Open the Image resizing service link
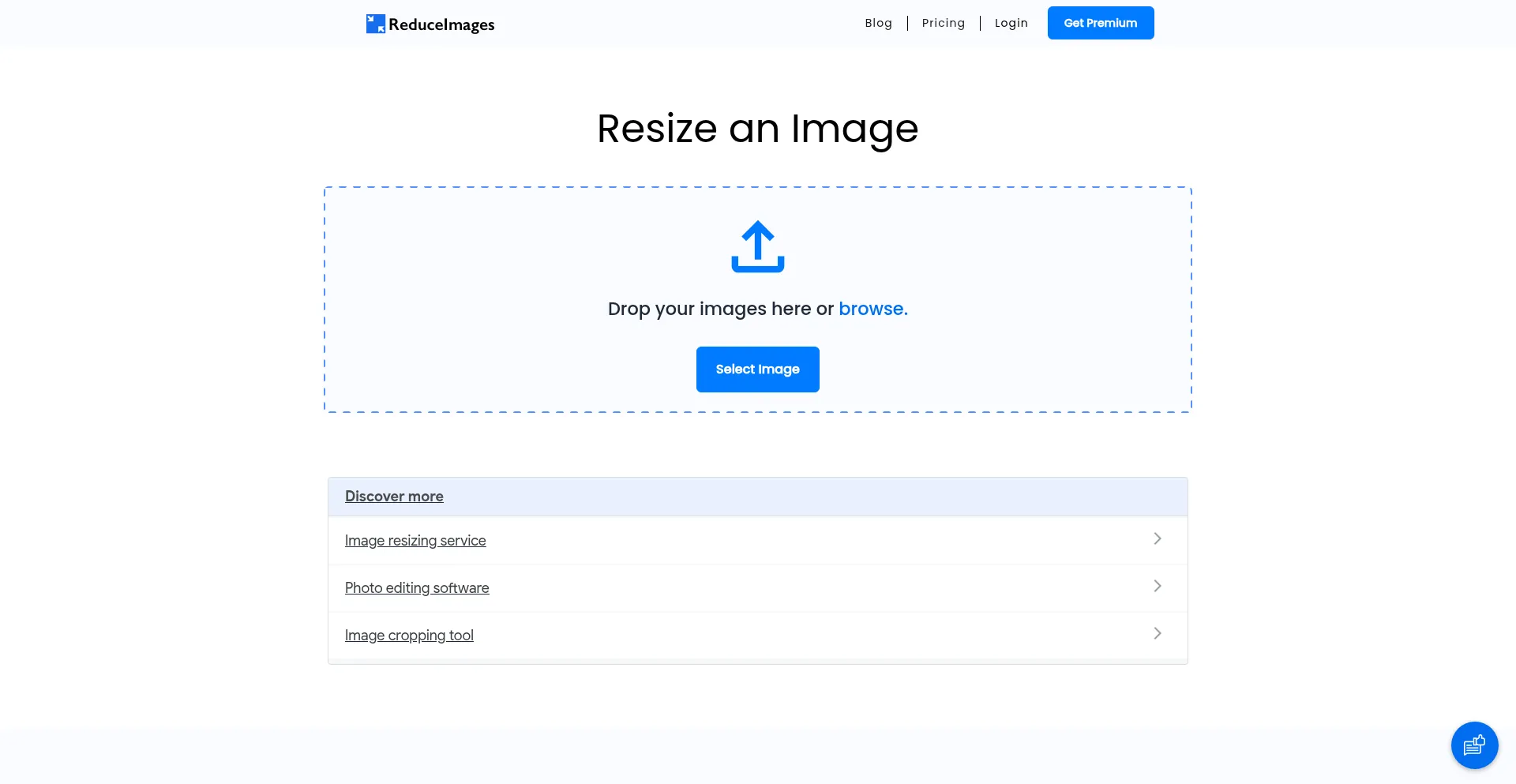This screenshot has height=784, width=1516. pos(415,541)
